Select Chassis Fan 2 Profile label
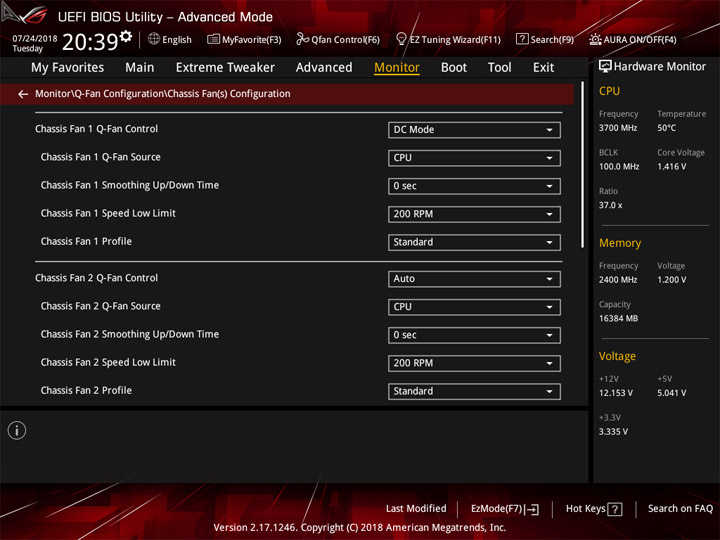This screenshot has width=720, height=540. coord(86,391)
